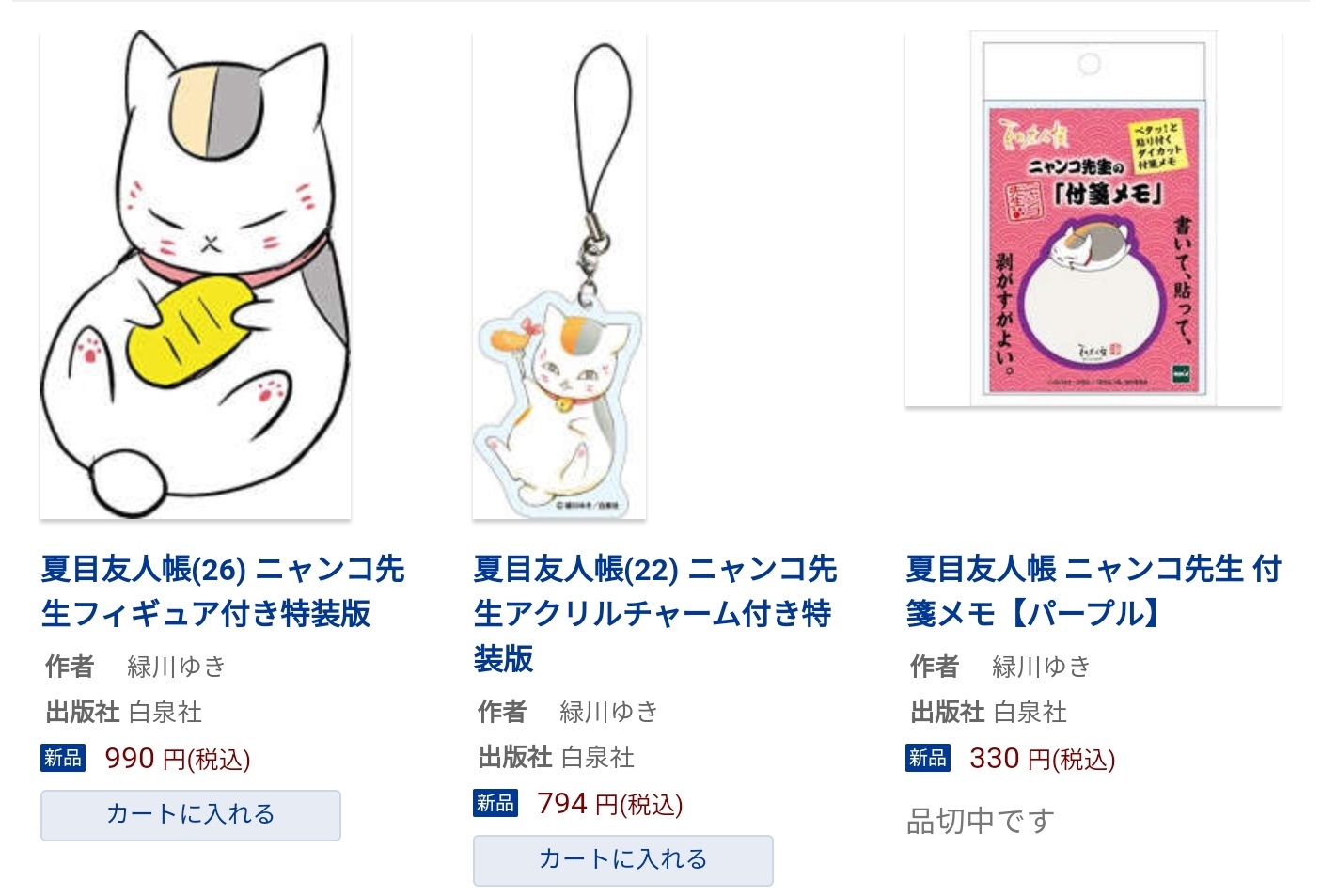Viewport: 1321px width, 896px height.
Task: Add the 794 yen item to cart
Action: click(623, 860)
